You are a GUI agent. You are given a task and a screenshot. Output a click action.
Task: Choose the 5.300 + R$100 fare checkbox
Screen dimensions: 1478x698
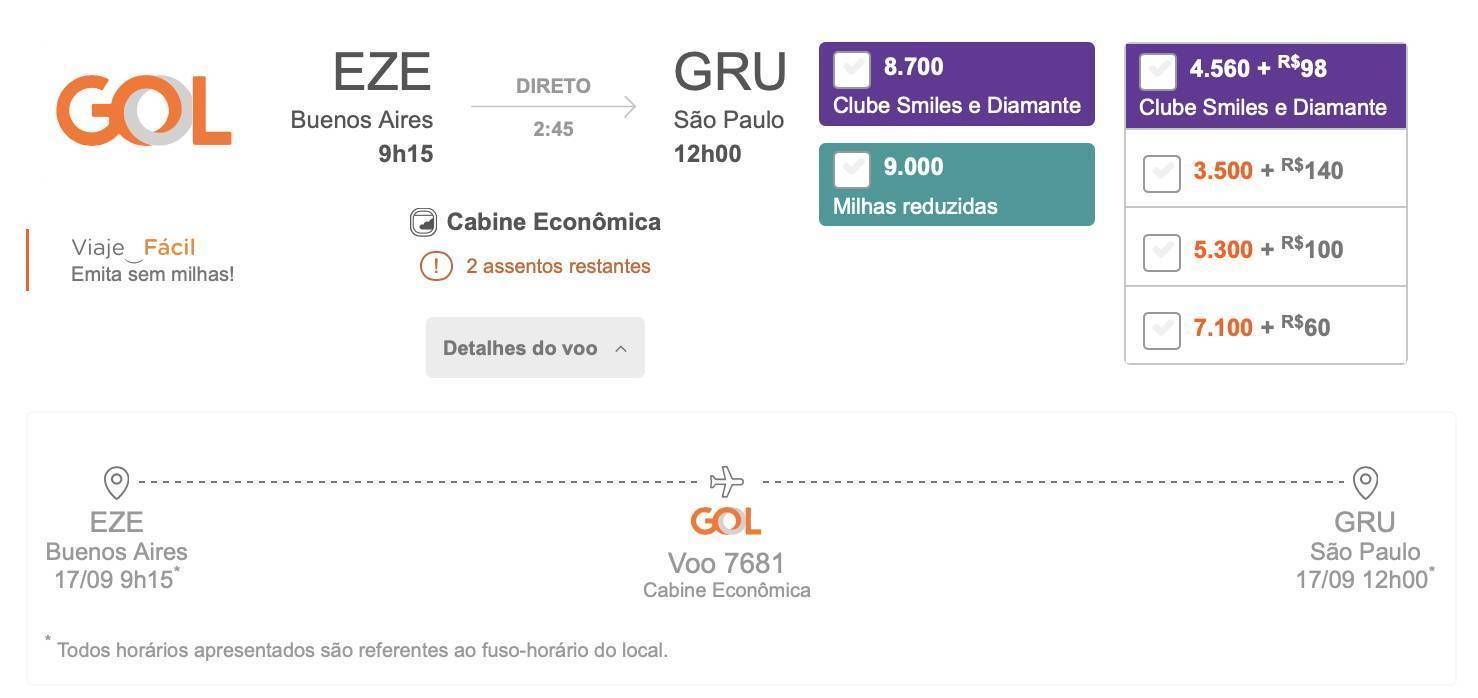coord(1161,251)
